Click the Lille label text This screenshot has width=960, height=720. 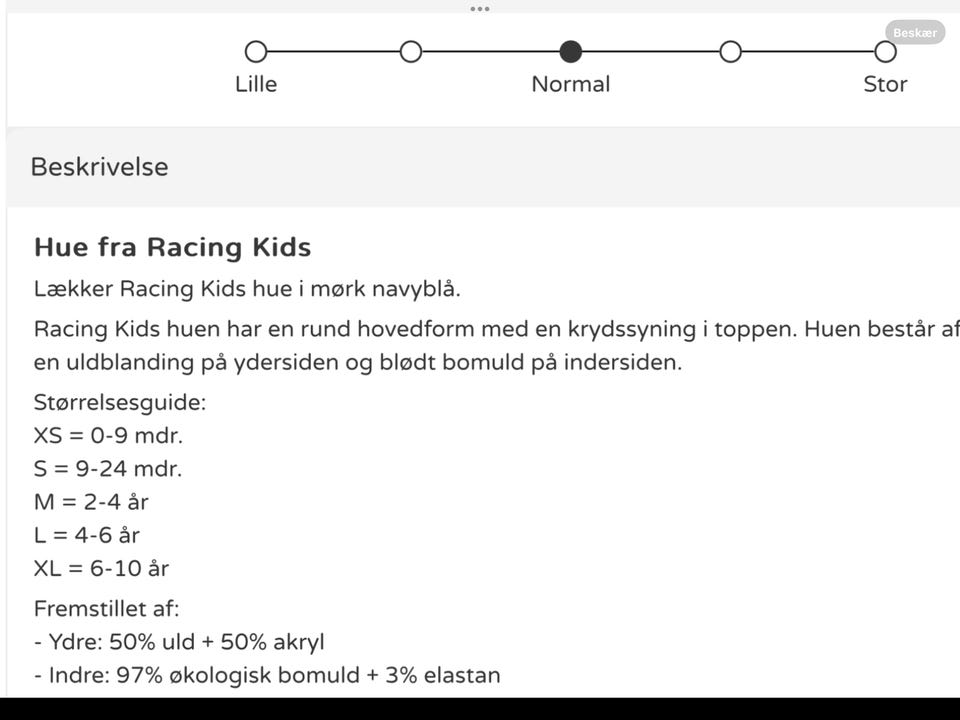(x=256, y=84)
